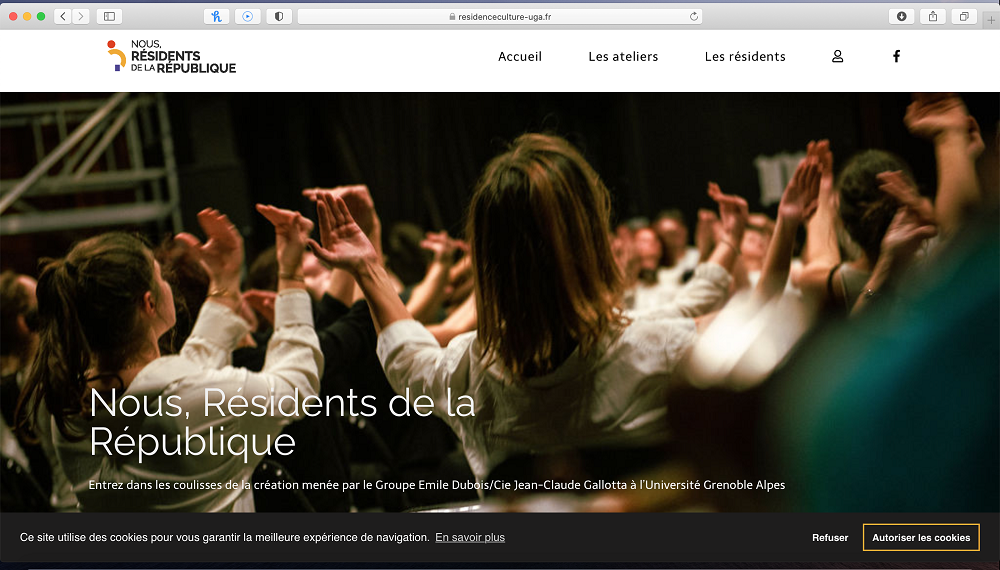
Task: Show Safari downloads
Action: tap(901, 17)
